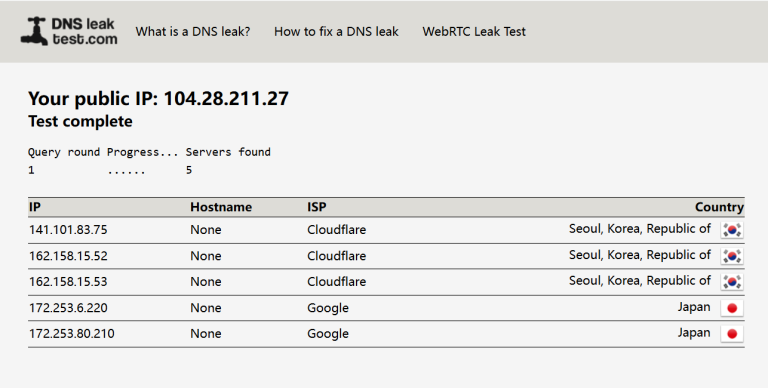Click Korean flag icon for 162.158.15.53
This screenshot has height=388, width=768.
click(732, 282)
